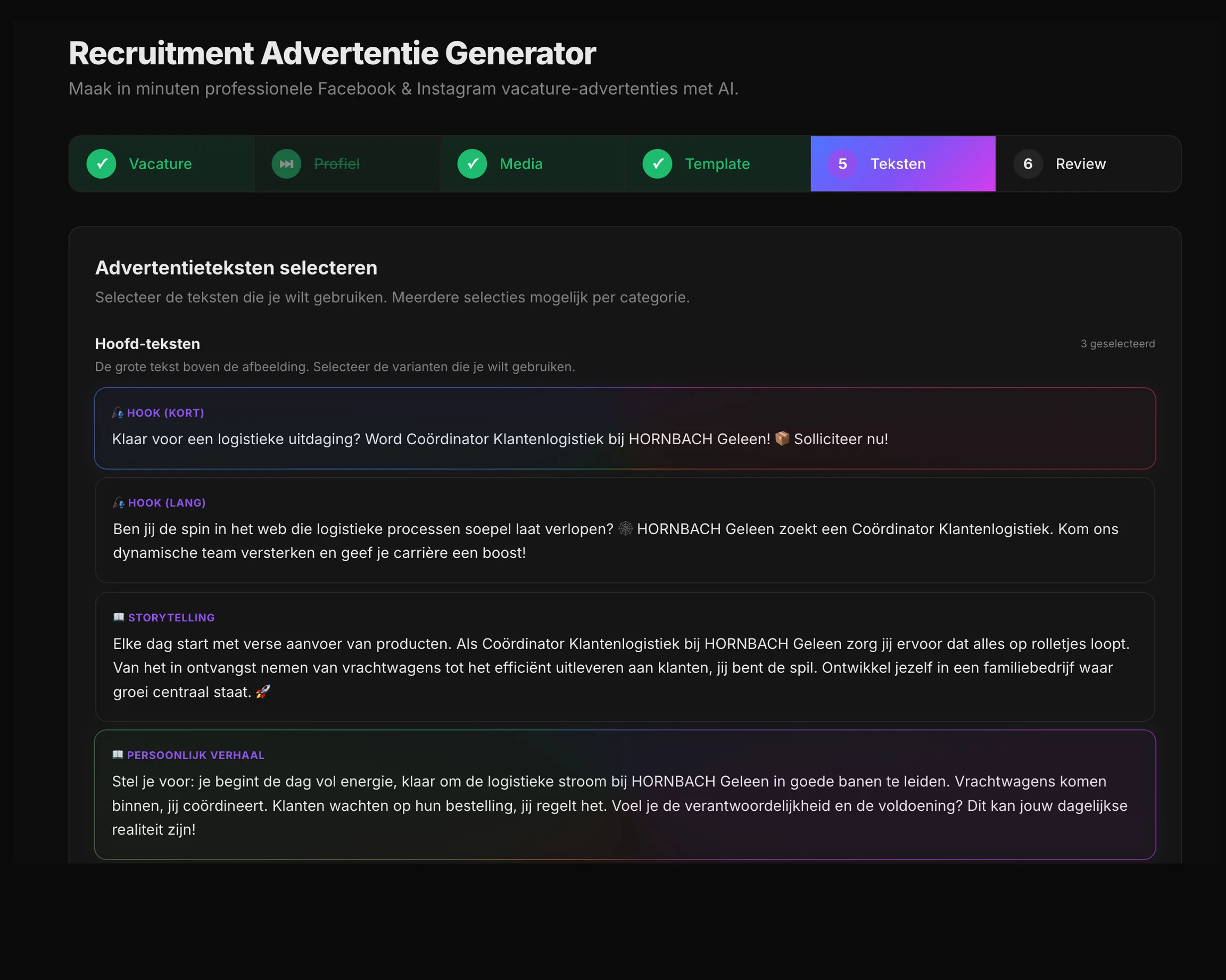
Task: Go back to the Vacature step
Action: point(162,164)
